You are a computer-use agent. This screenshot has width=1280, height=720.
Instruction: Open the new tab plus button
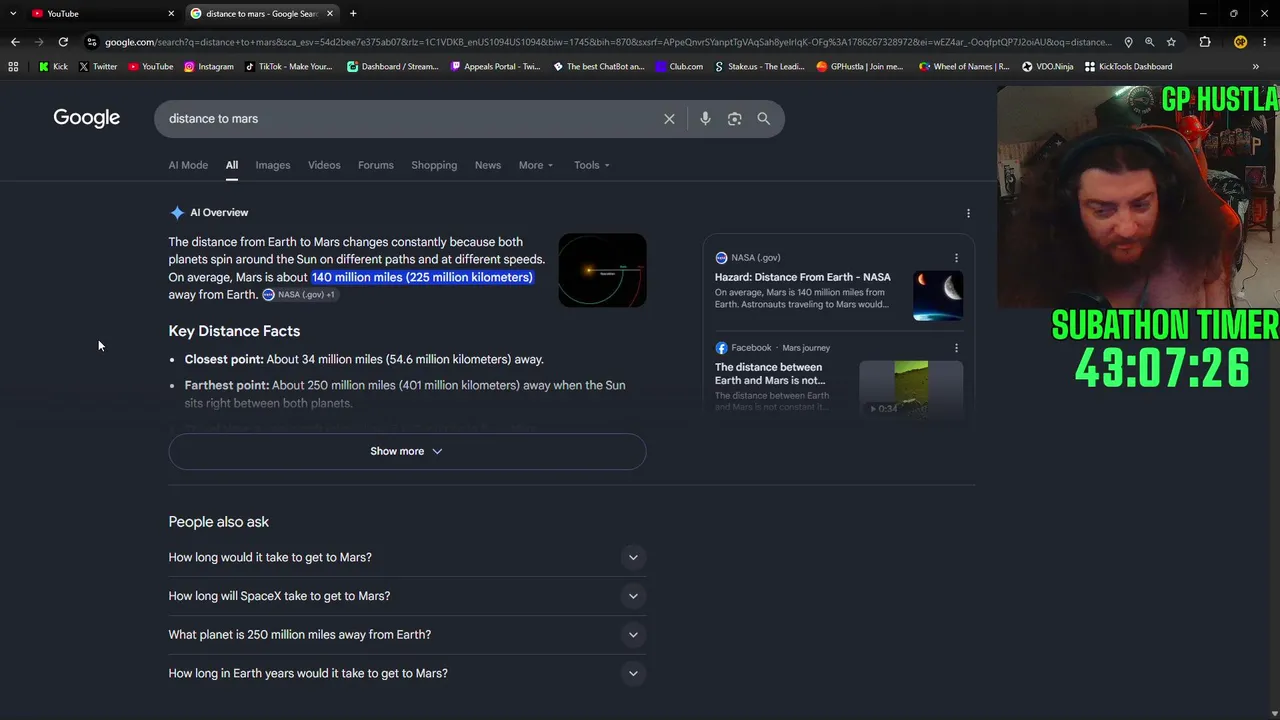[x=353, y=13]
